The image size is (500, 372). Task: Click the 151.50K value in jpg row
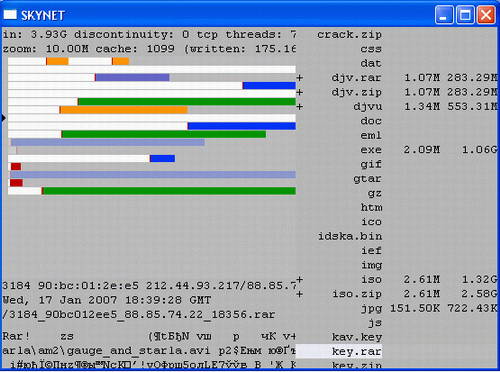point(415,308)
